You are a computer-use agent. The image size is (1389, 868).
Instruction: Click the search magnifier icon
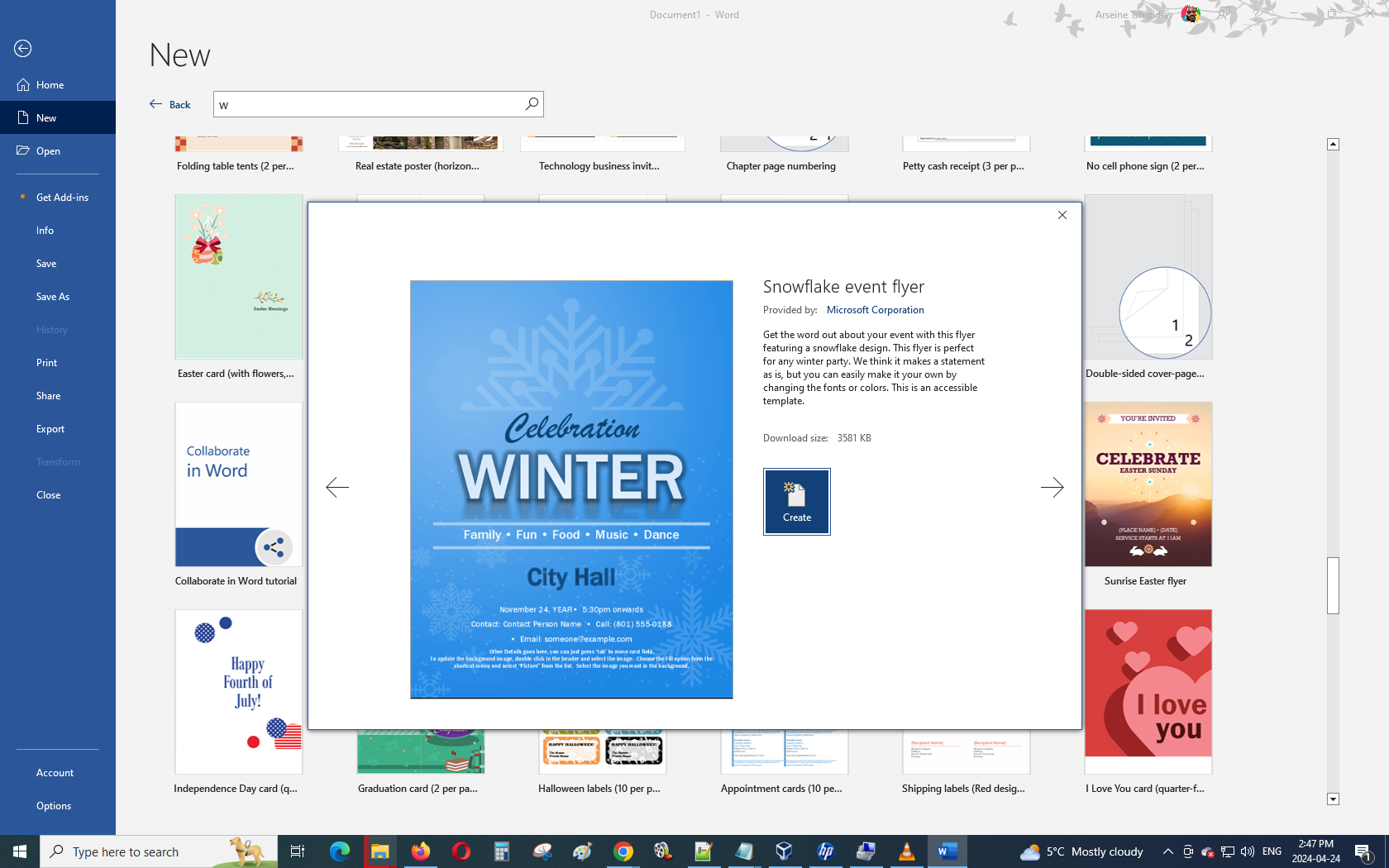click(x=532, y=104)
